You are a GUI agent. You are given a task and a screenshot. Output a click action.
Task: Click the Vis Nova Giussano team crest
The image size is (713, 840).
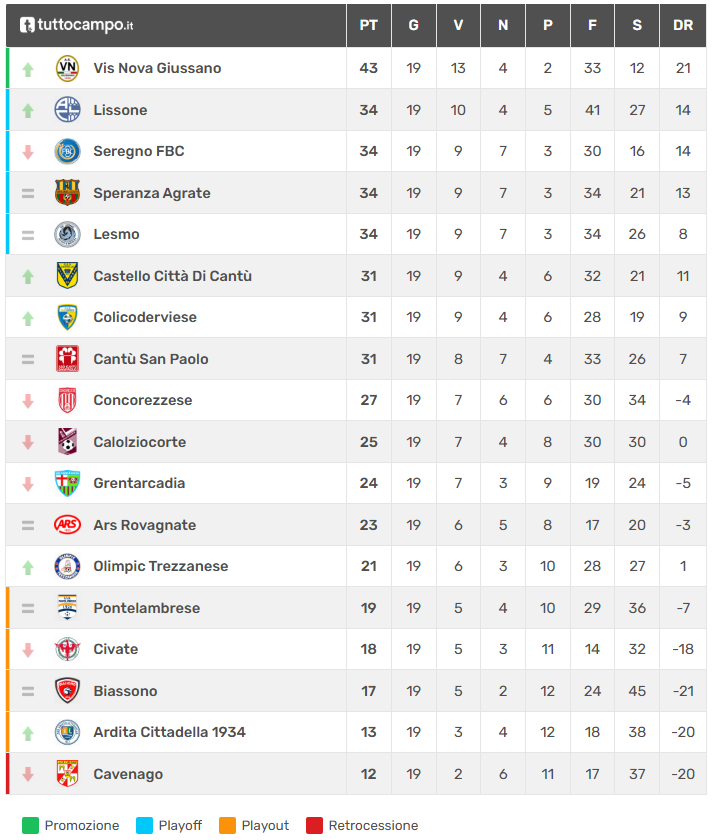[67, 68]
